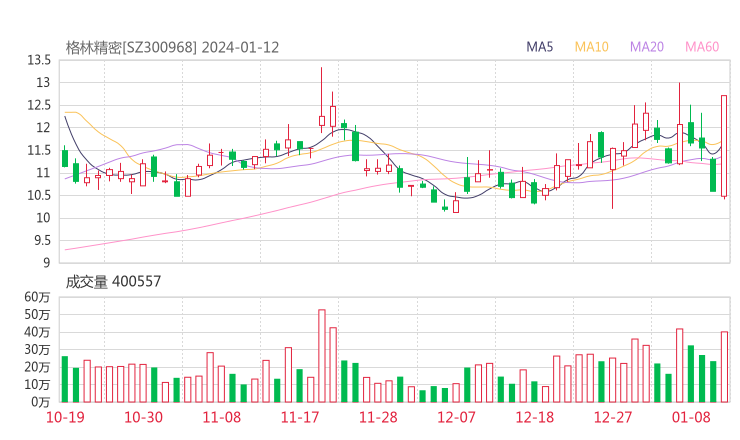This screenshot has width=740, height=440.
Task: Click the 13.5 price axis label
Action: pyautogui.click(x=39, y=60)
